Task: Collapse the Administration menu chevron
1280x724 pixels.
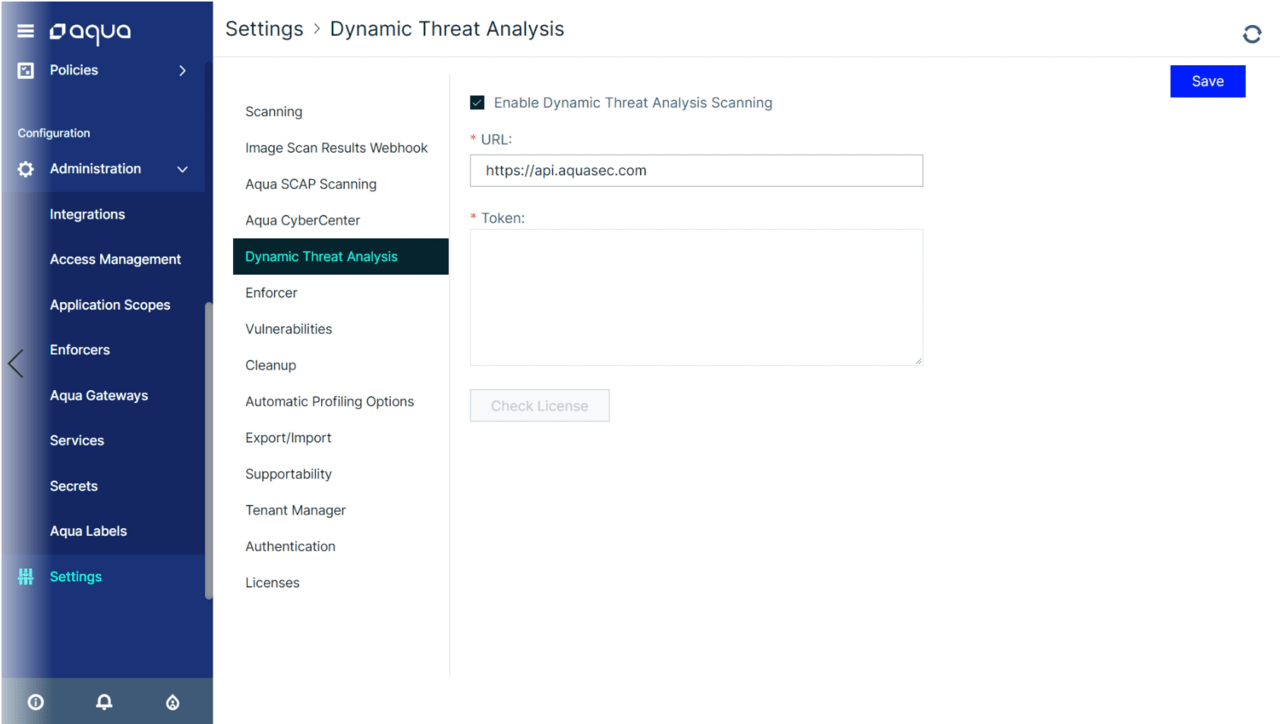Action: pos(182,169)
